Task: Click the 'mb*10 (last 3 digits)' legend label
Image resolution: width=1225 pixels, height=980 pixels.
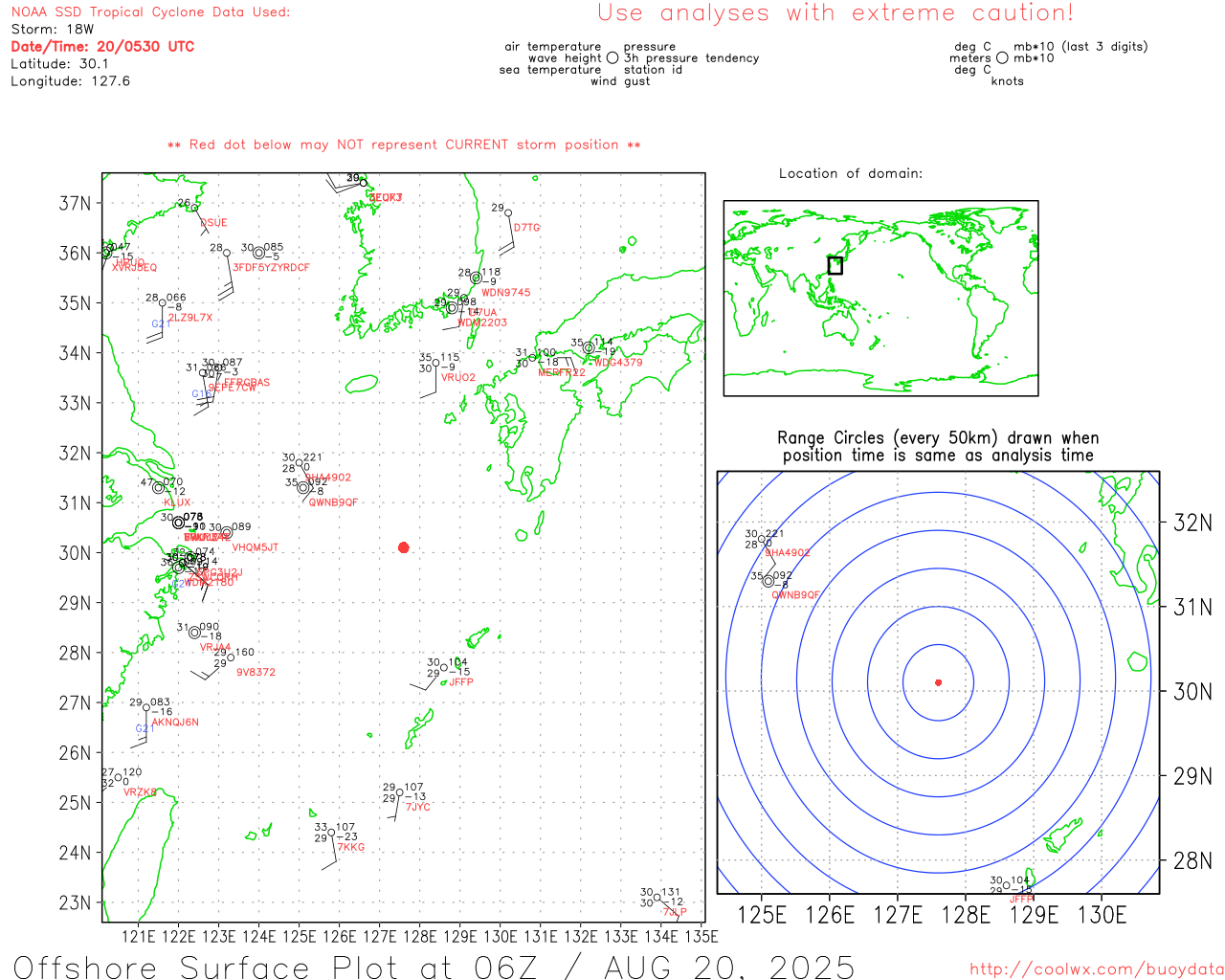Action: click(x=1080, y=47)
